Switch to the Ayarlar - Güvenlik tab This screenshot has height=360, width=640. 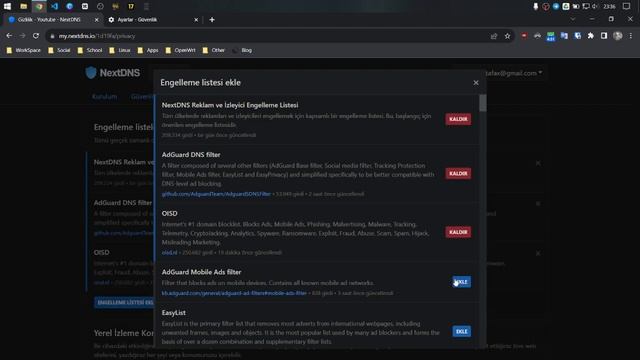pyautogui.click(x=152, y=20)
